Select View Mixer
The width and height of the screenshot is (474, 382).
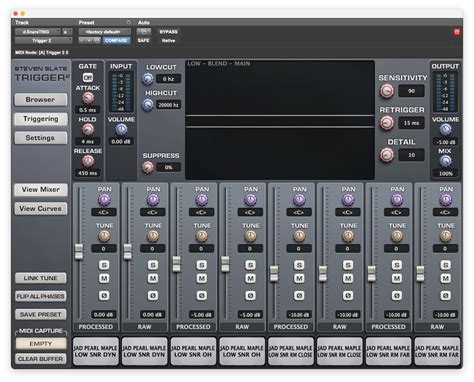[41, 190]
